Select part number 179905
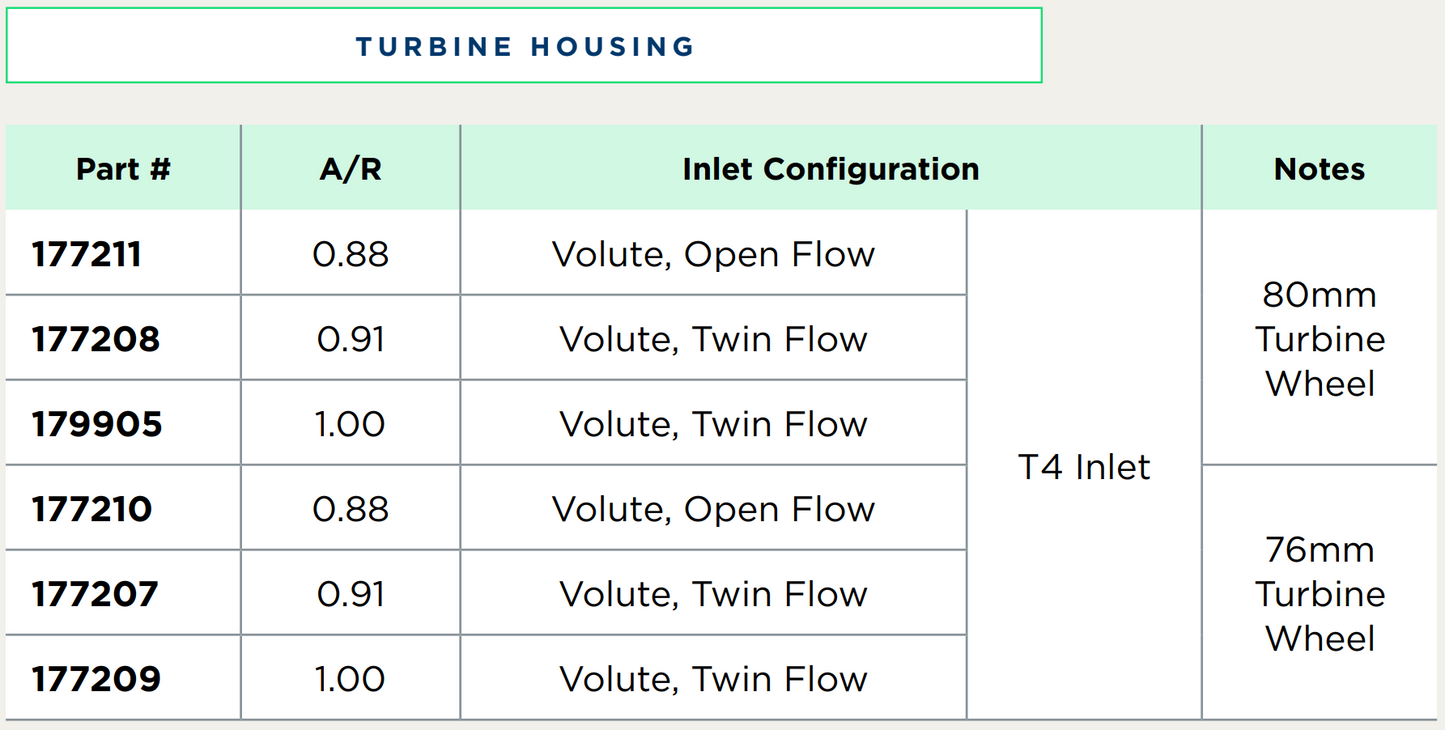This screenshot has width=1445, height=730. coord(97,424)
